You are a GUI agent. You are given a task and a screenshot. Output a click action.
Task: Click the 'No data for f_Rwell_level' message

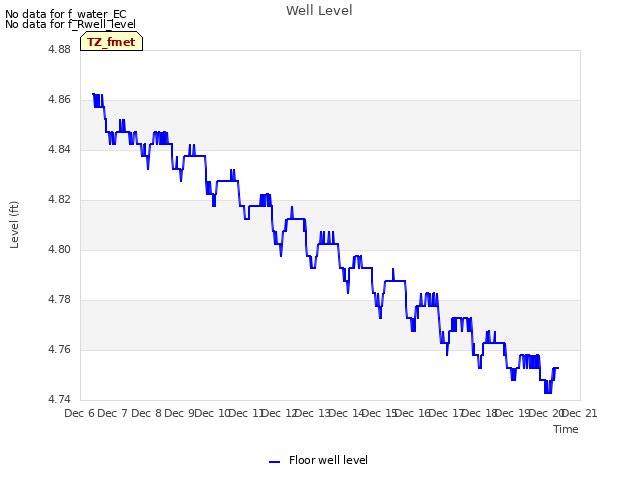(x=70, y=24)
